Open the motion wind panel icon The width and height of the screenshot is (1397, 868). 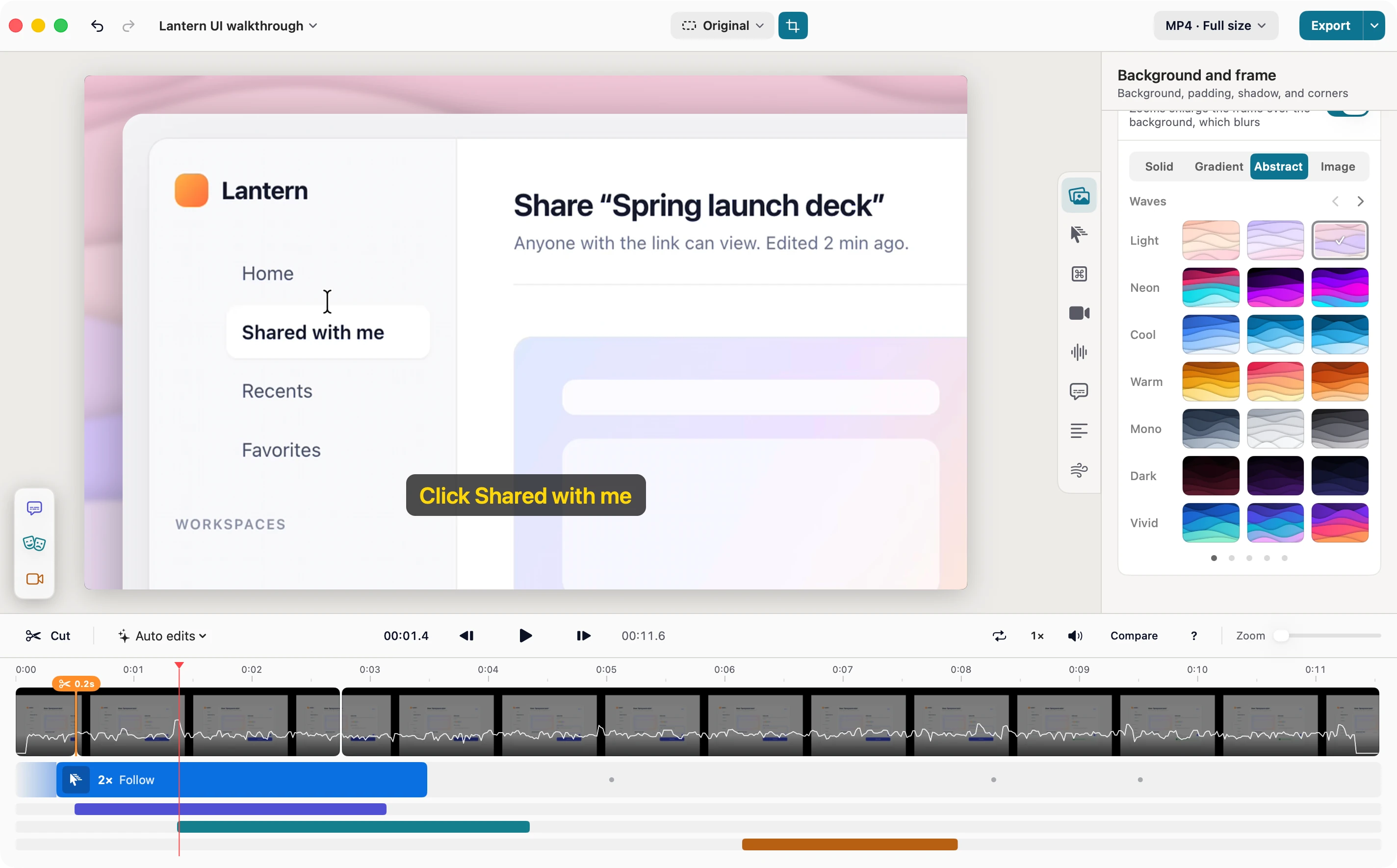[1078, 470]
